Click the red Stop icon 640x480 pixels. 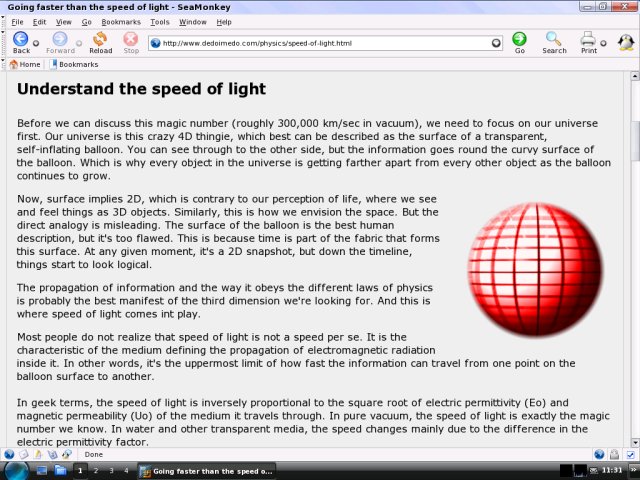click(131, 39)
